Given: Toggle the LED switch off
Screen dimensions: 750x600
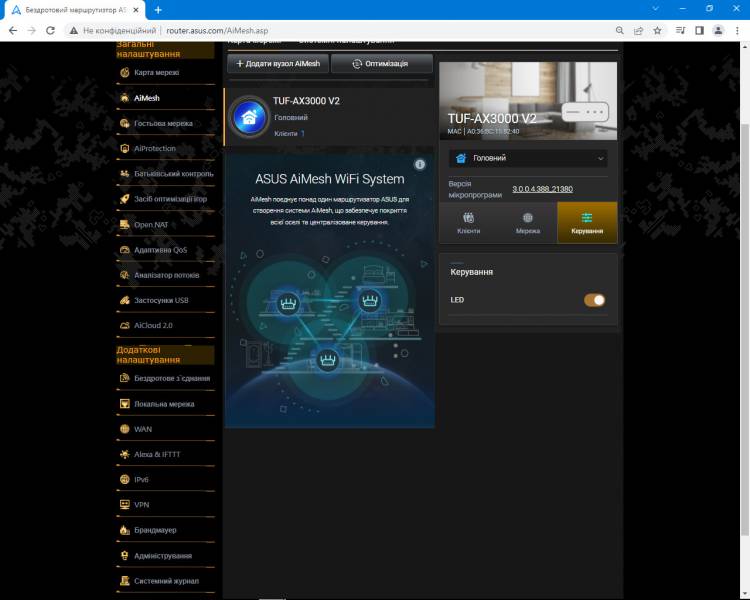Looking at the screenshot, I should [594, 300].
